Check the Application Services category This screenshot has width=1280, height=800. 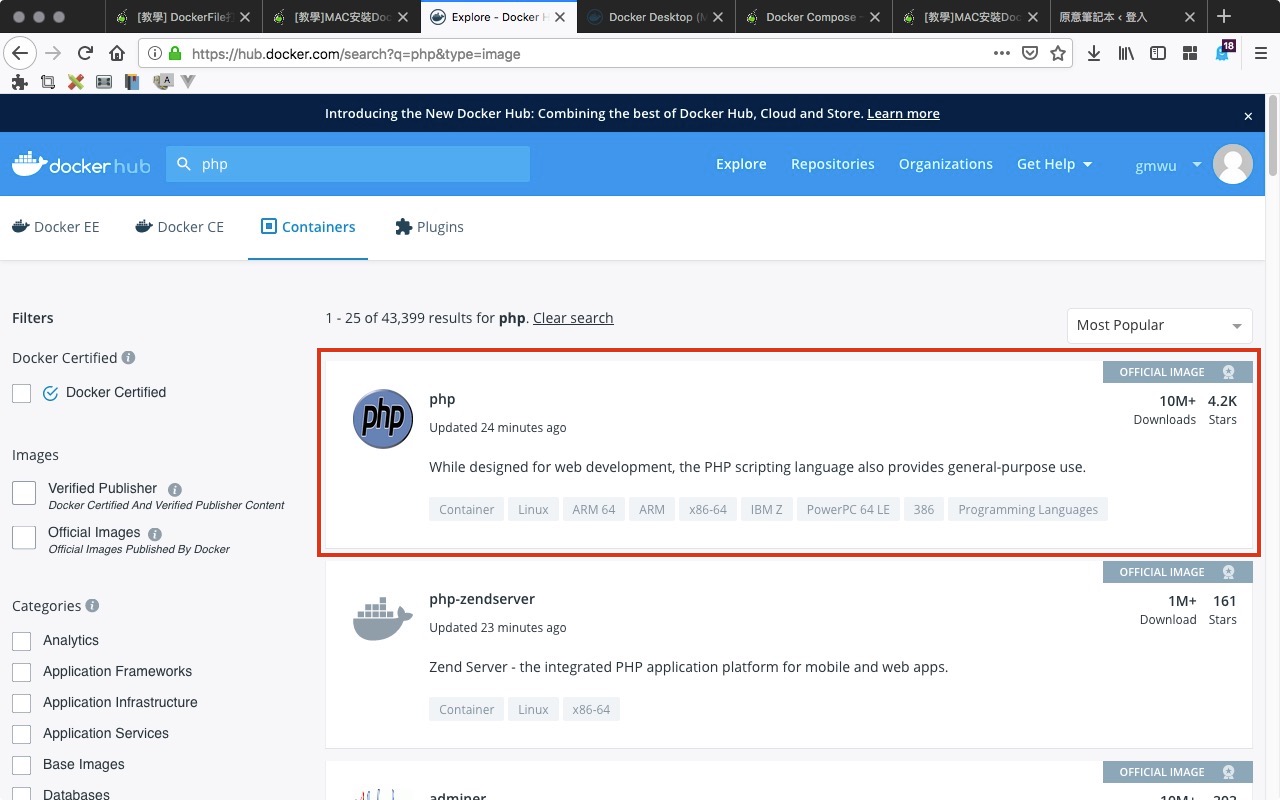pyautogui.click(x=21, y=734)
